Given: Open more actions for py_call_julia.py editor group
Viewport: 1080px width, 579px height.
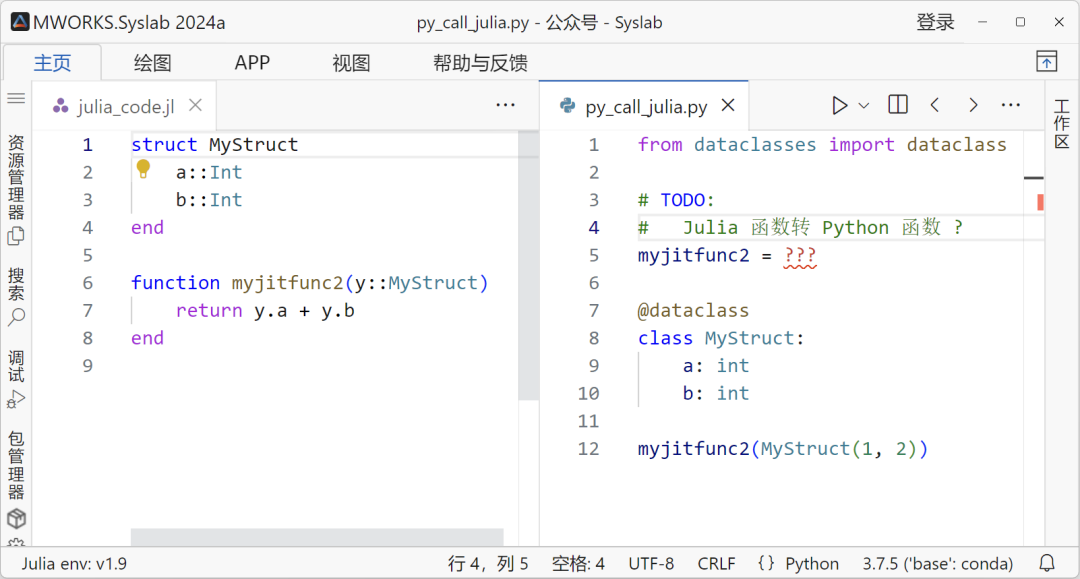Looking at the screenshot, I should click(x=1011, y=104).
